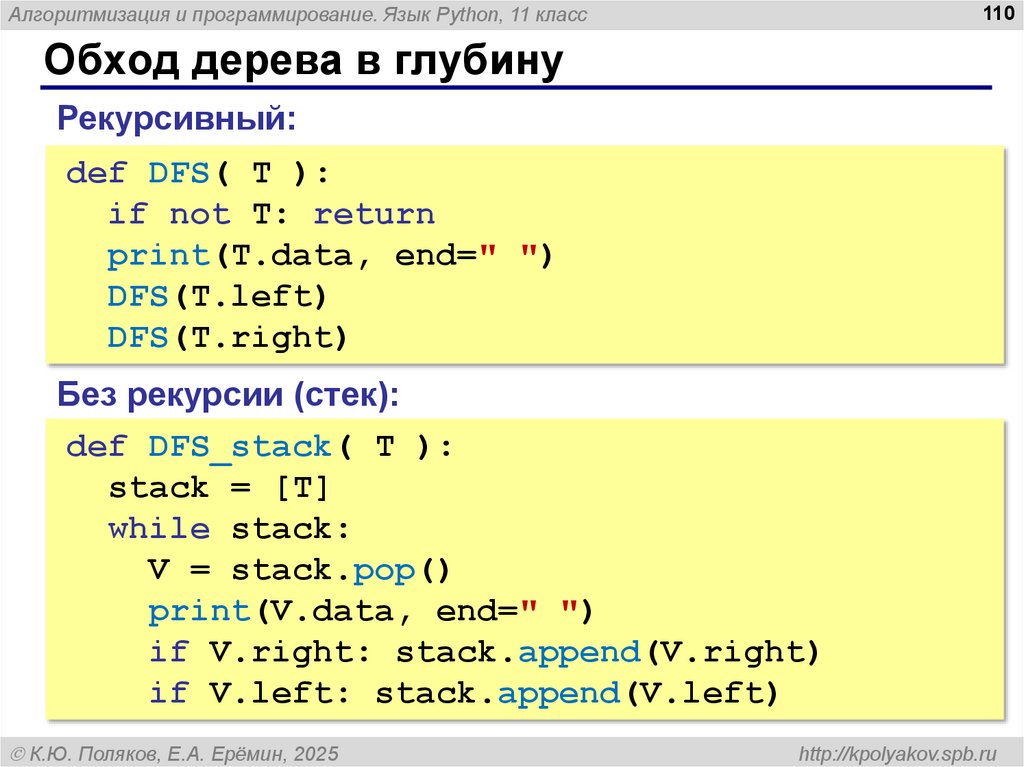
Task: Click the "print(T.data, end=" ")" line
Action: [x=330, y=256]
